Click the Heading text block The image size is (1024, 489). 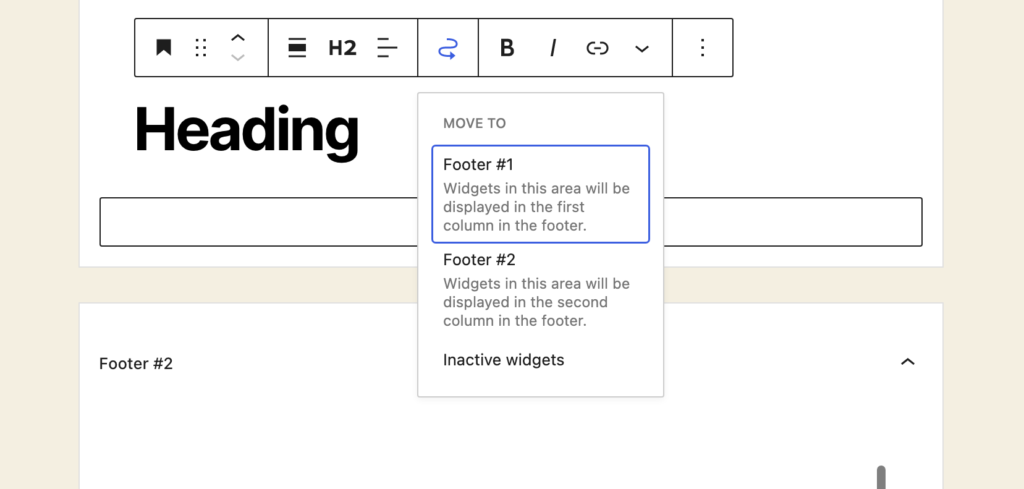[246, 131]
